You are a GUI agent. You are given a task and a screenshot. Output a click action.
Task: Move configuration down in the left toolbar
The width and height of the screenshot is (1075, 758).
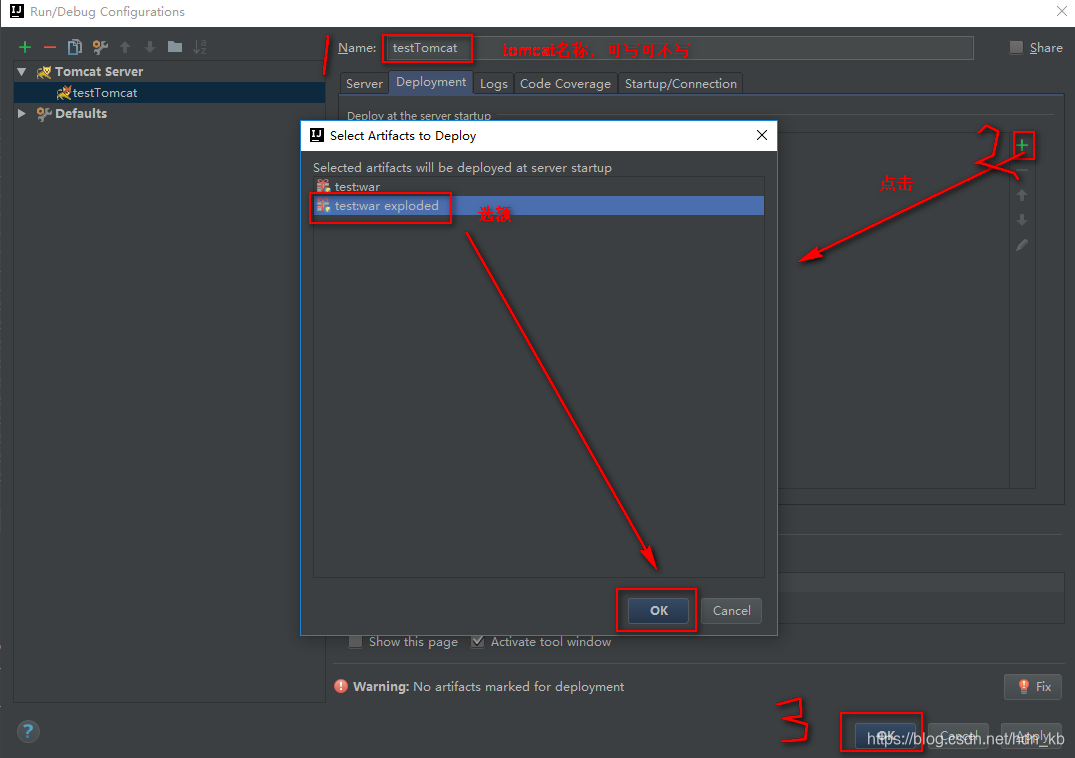coord(150,47)
